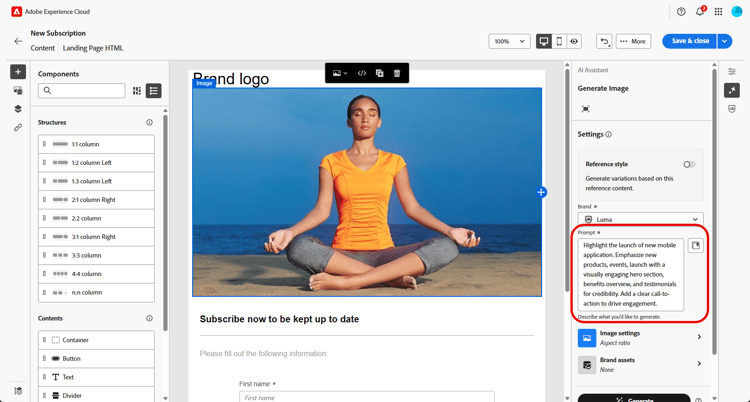The height and width of the screenshot is (402, 750).
Task: Open the settings sliders icon in right rail
Action: [x=732, y=72]
